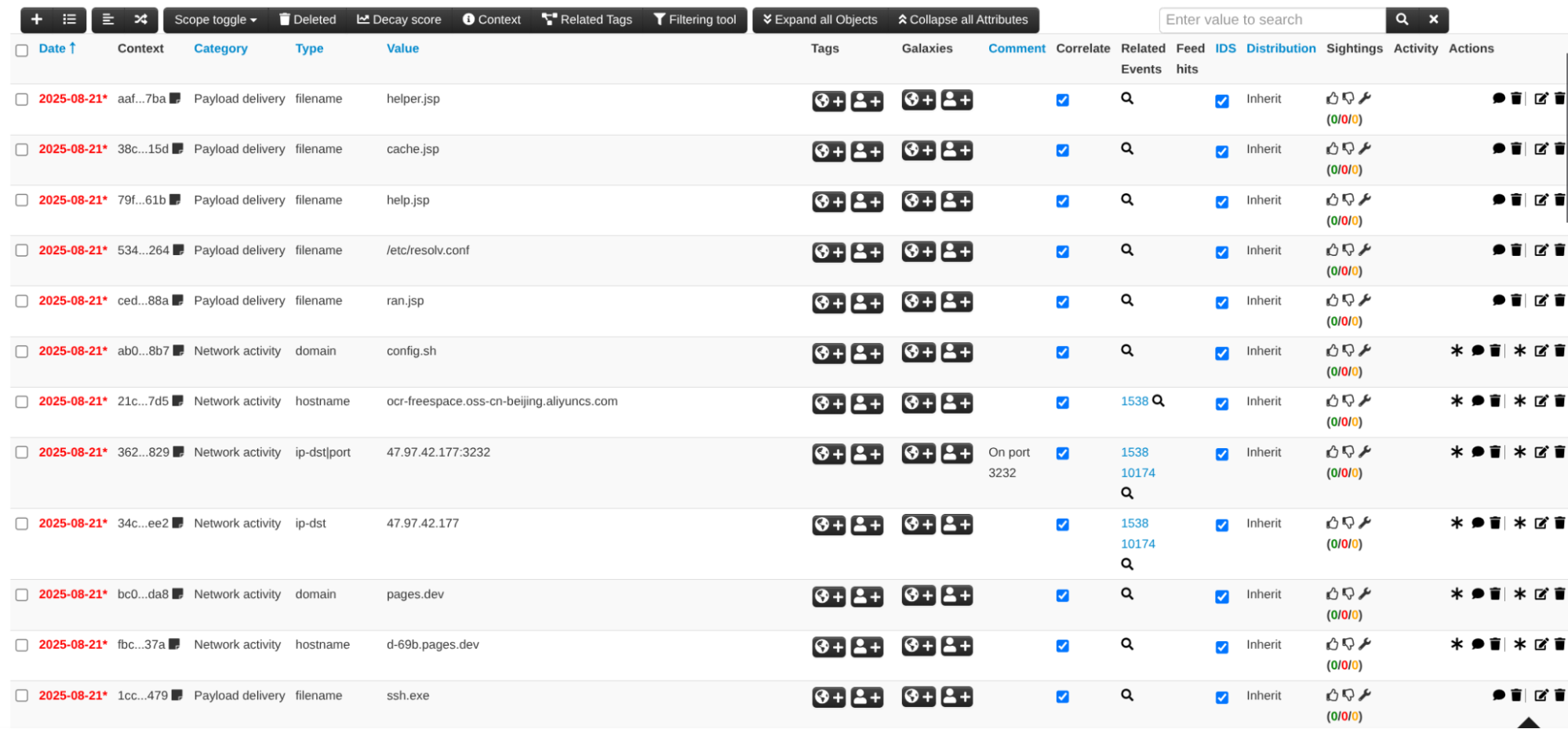The width and height of the screenshot is (1568, 729).
Task: Click the hostname type cell for d-69b.pages.dev
Action: (322, 644)
